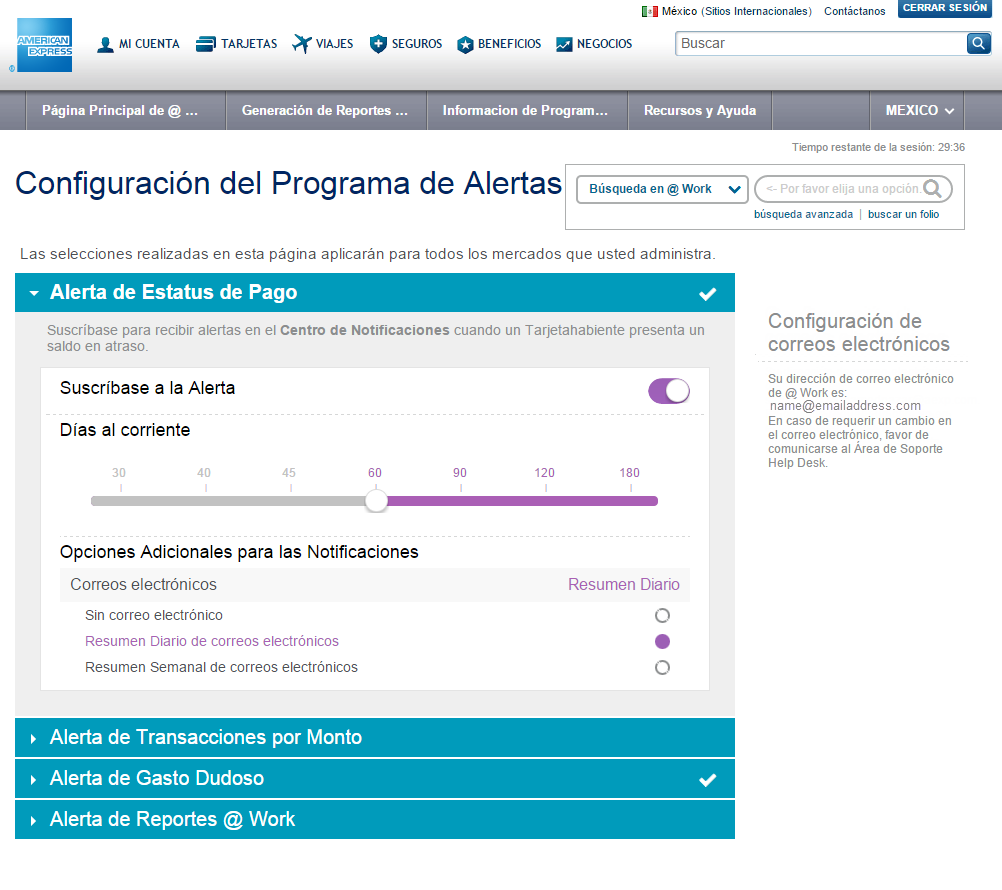
Task: Set slider to the 30 days mark
Action: pyautogui.click(x=121, y=501)
